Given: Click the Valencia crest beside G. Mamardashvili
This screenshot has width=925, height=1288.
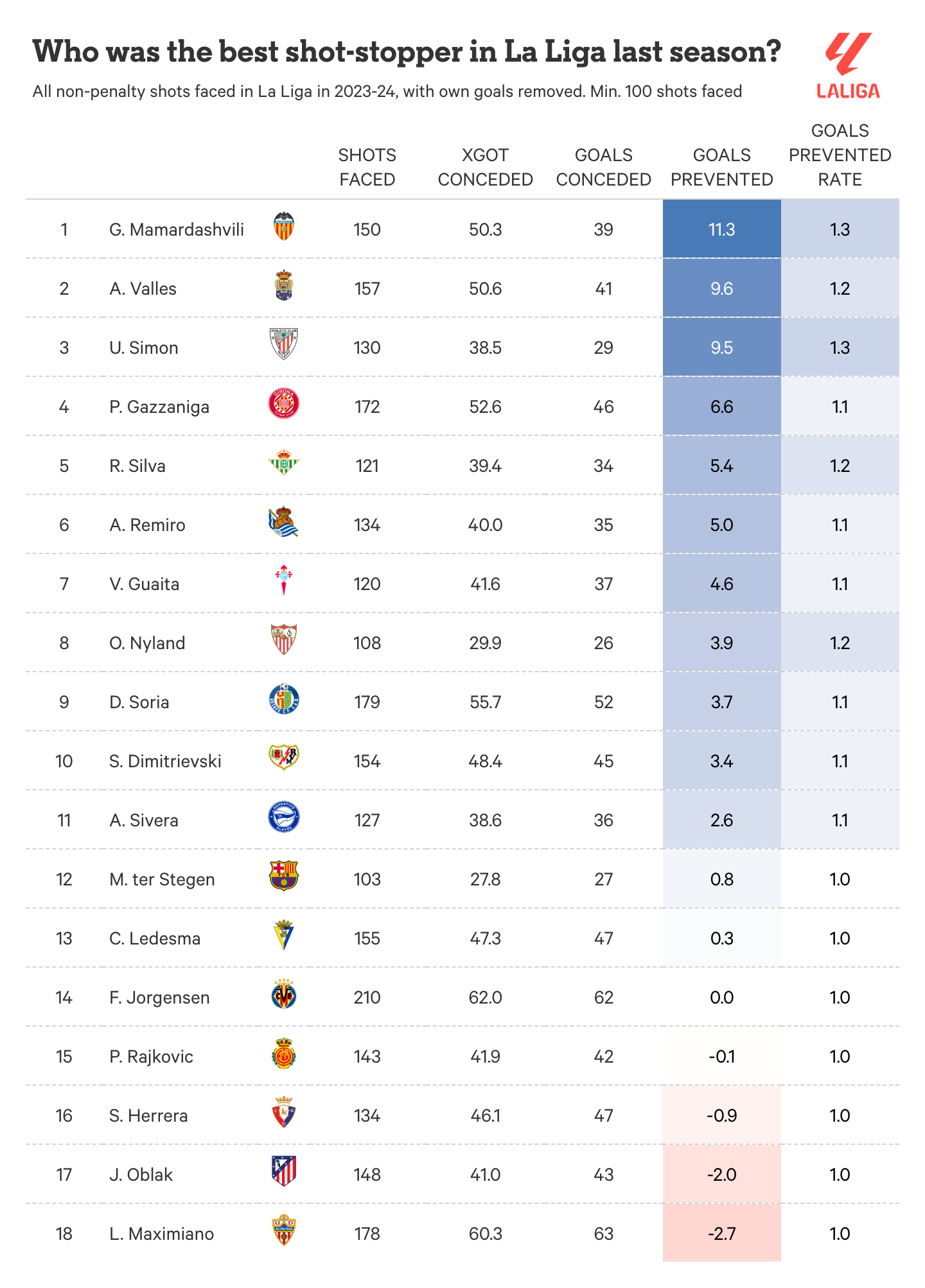Looking at the screenshot, I should (x=283, y=227).
